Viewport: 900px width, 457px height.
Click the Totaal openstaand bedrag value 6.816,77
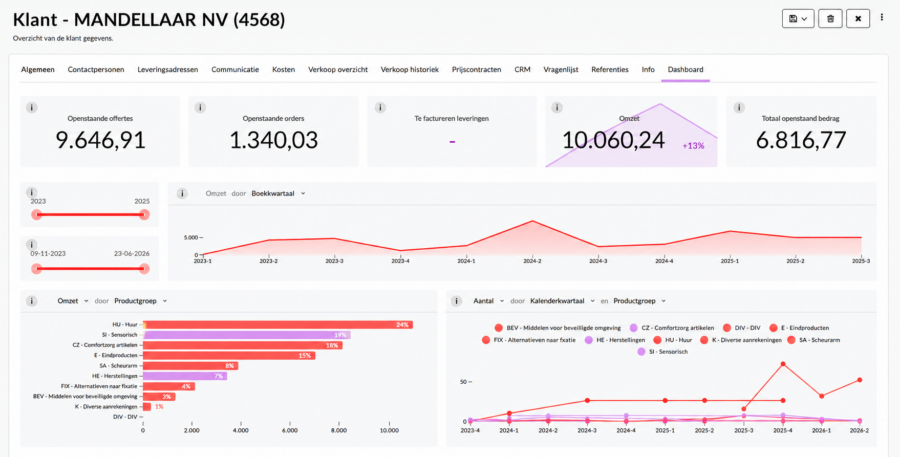pyautogui.click(x=801, y=140)
